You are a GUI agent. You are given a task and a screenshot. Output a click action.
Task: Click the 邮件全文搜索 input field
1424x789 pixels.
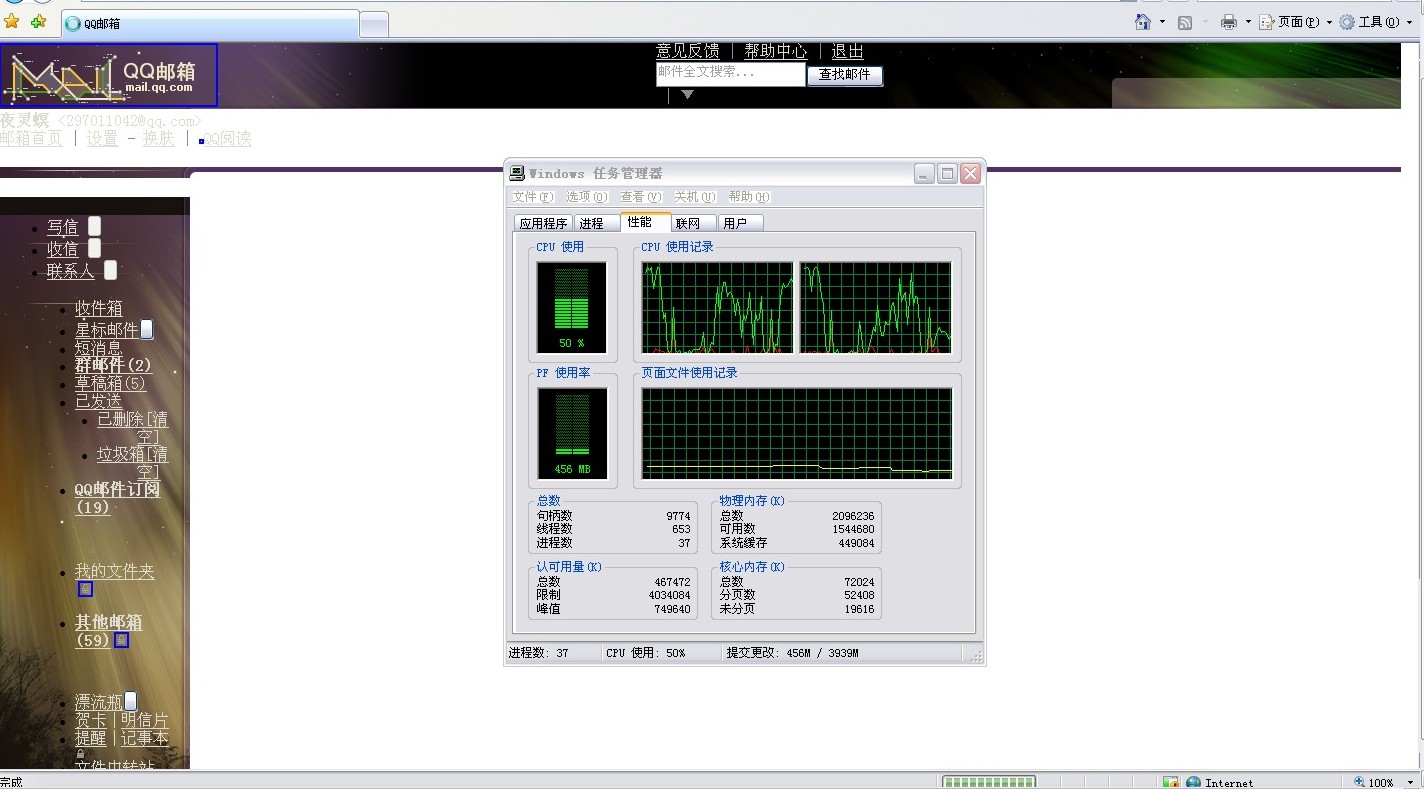point(730,74)
